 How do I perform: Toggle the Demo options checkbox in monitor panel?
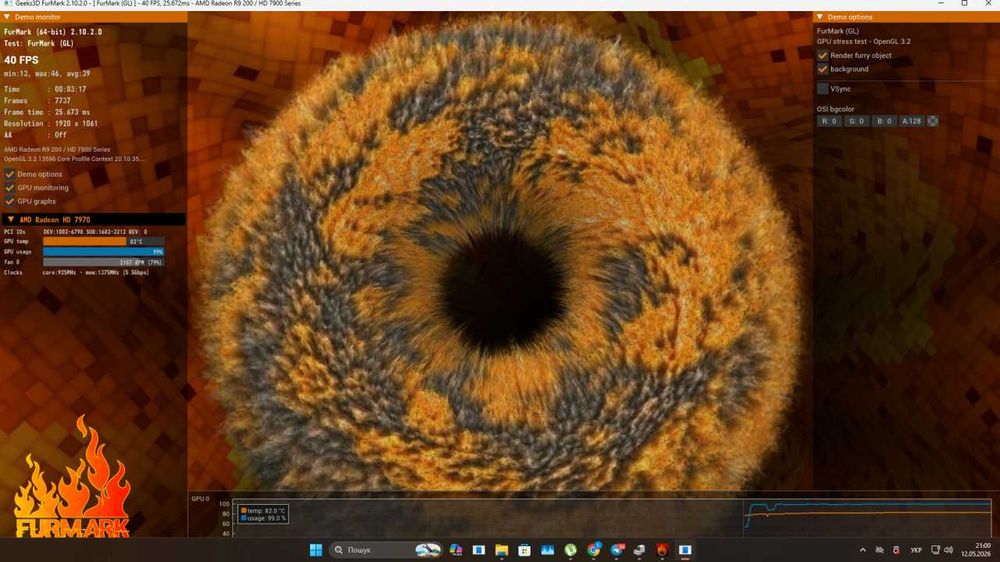point(10,174)
